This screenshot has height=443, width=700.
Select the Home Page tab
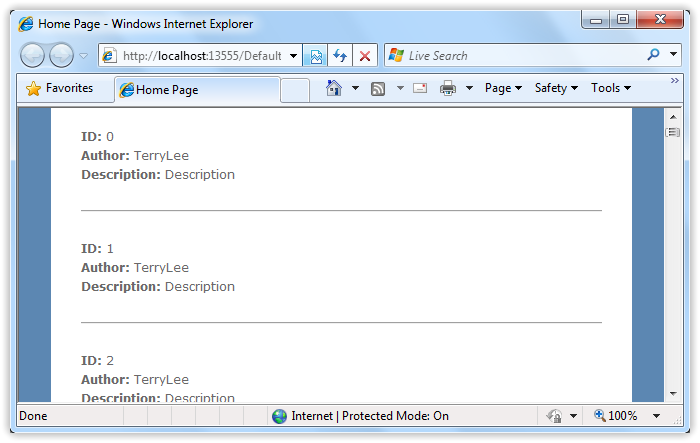point(197,90)
